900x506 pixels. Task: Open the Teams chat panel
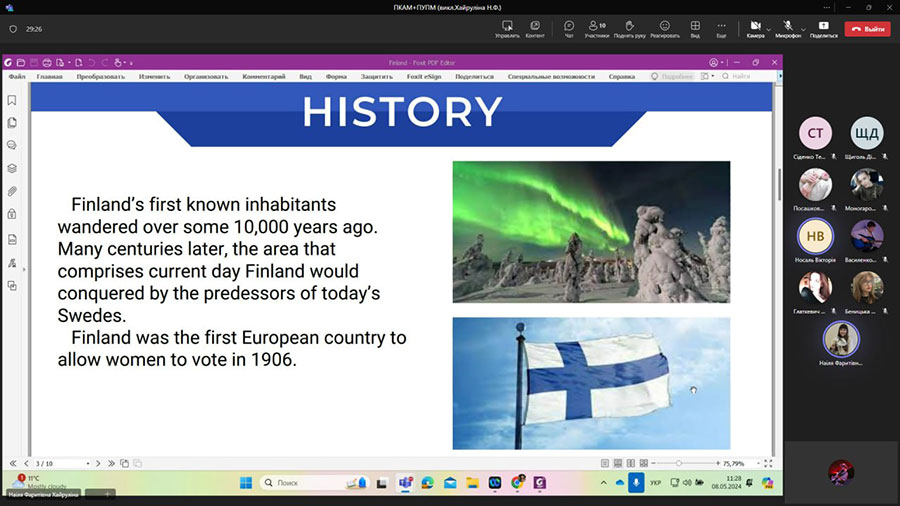click(x=568, y=27)
